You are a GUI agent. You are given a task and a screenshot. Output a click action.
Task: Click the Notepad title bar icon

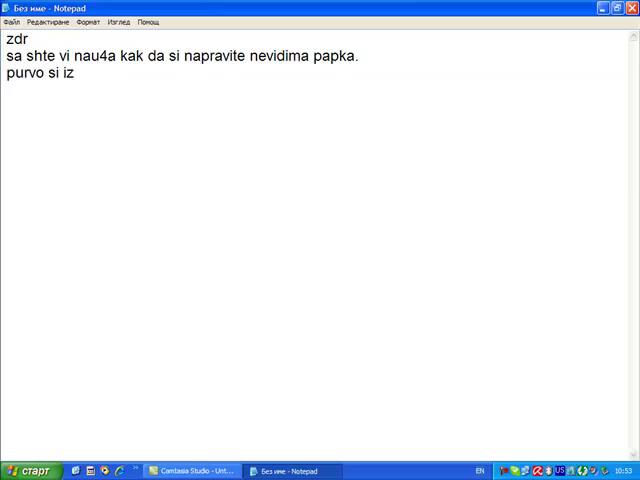(7, 8)
